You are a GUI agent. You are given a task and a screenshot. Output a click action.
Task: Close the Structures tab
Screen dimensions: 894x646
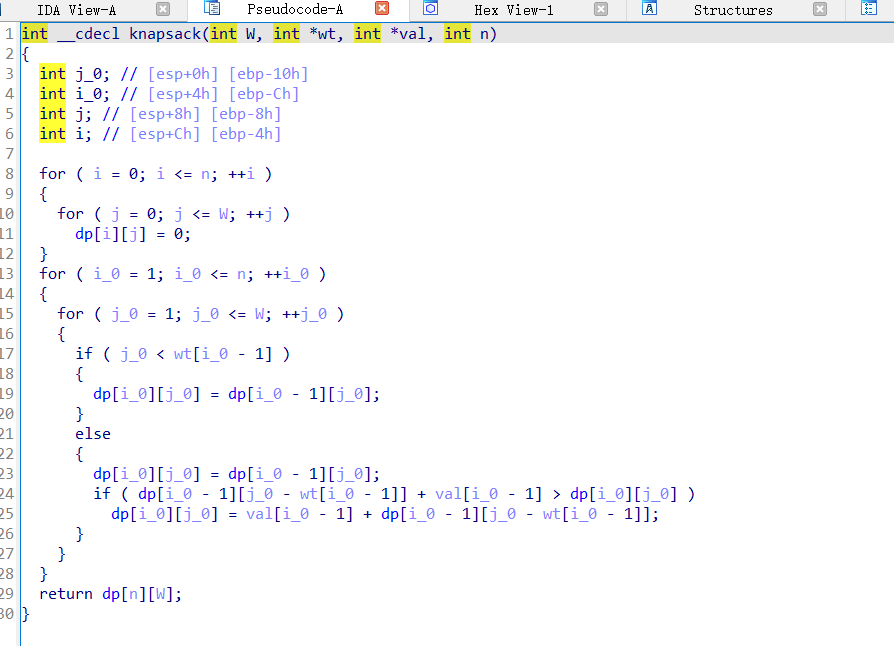[820, 9]
